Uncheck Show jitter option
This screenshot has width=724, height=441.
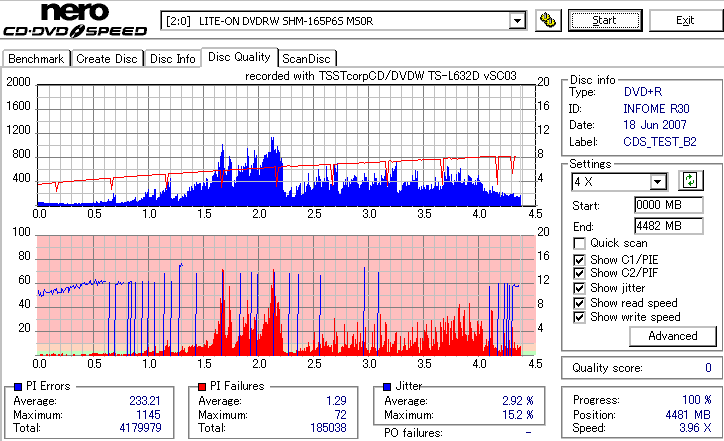pyautogui.click(x=579, y=288)
